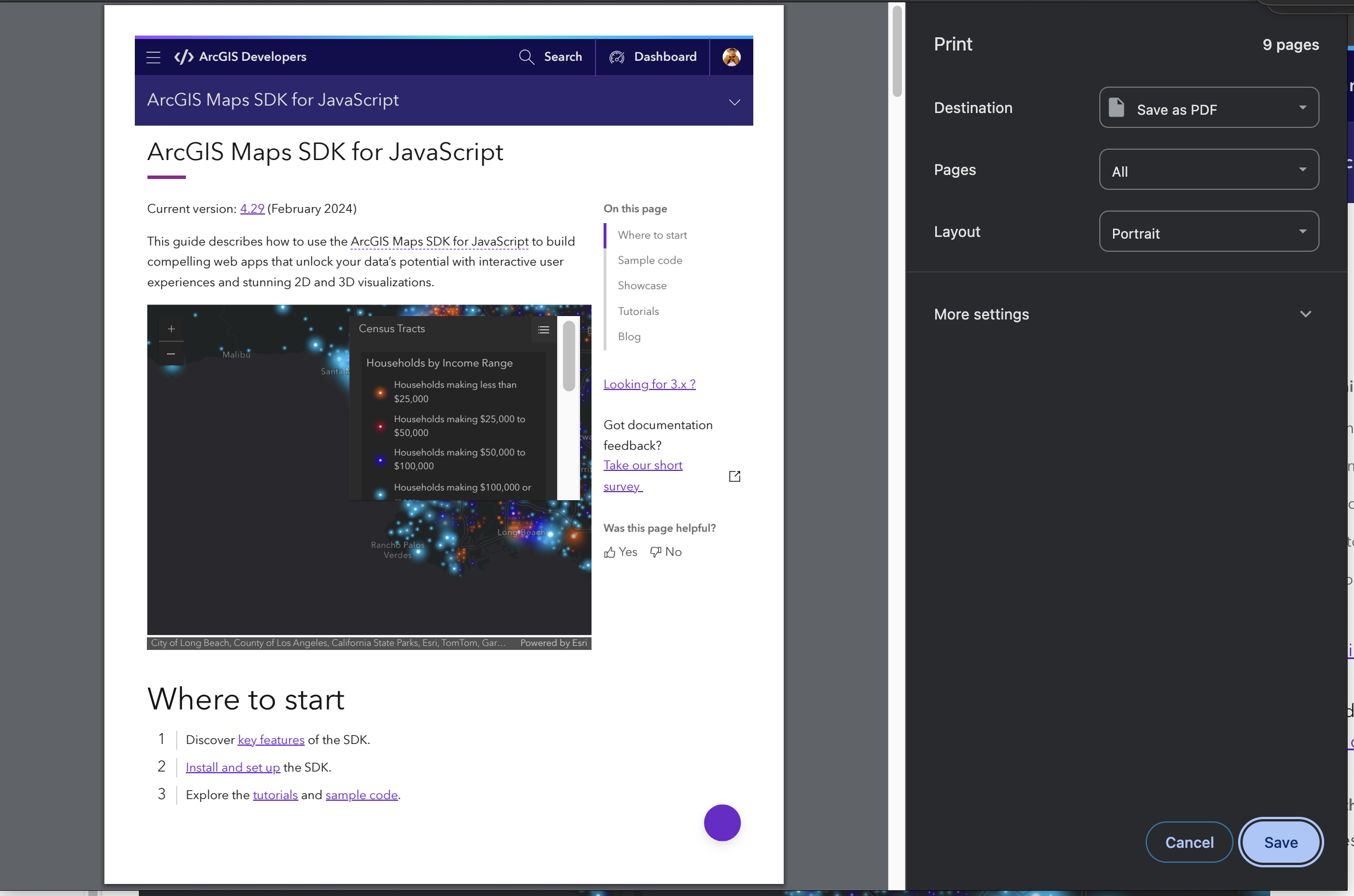Click the external link icon beside survey

pos(734,476)
